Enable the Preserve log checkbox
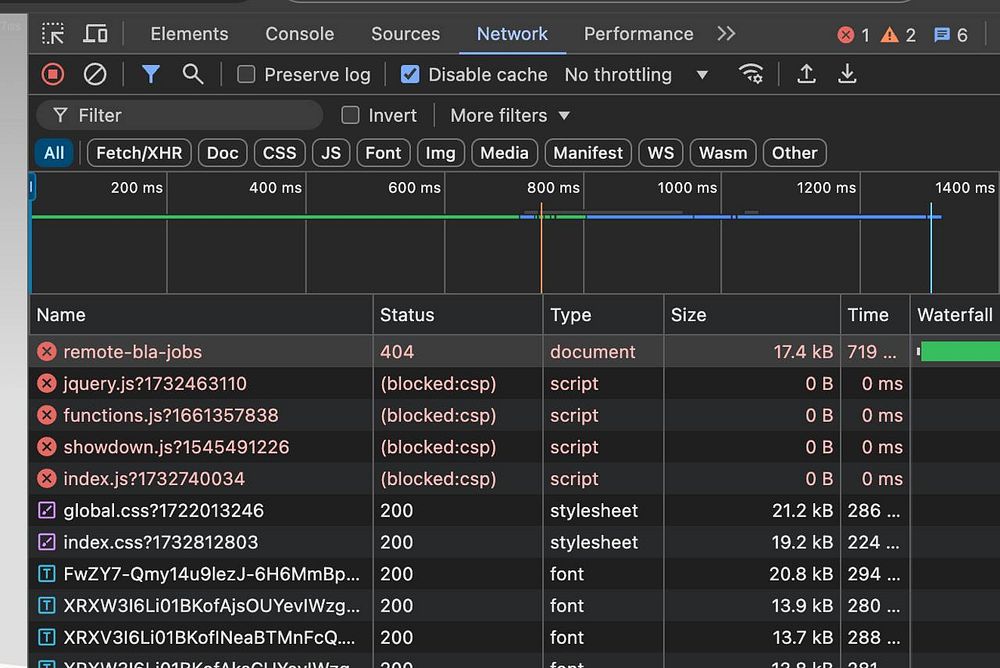1000x668 pixels. click(246, 74)
